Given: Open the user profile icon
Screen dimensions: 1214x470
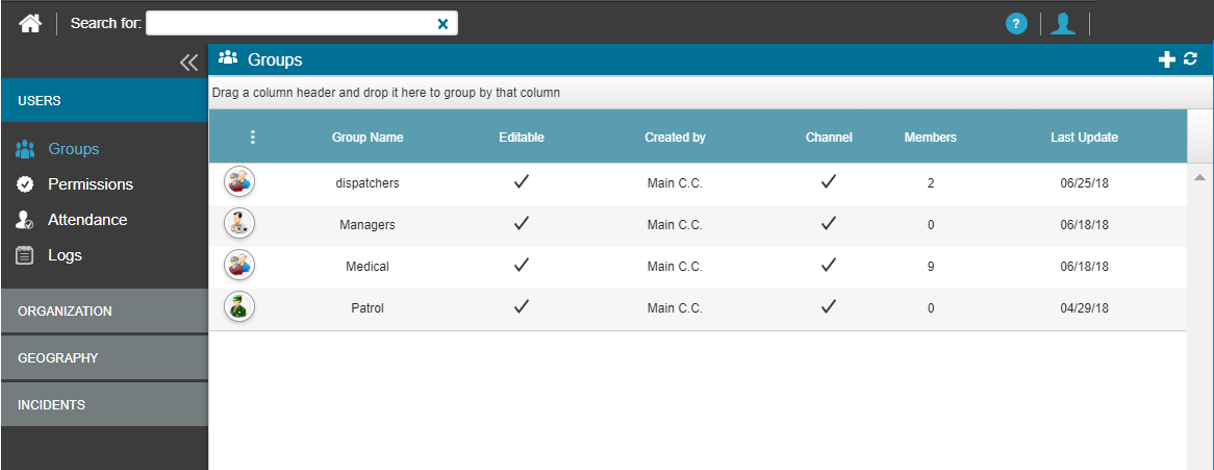Looking at the screenshot, I should pos(1062,24).
